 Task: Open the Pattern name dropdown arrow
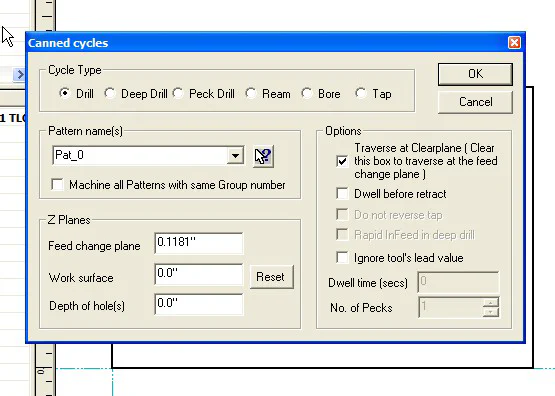tap(235, 155)
